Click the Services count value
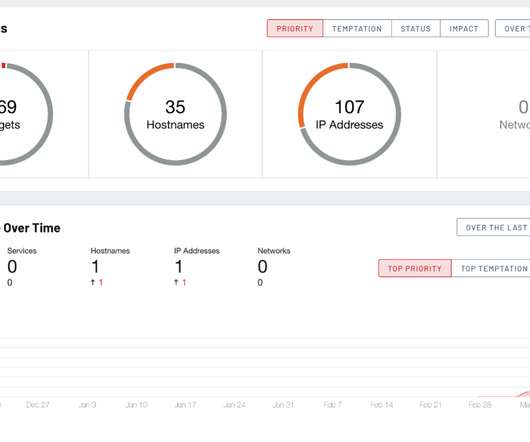 click(x=12, y=267)
